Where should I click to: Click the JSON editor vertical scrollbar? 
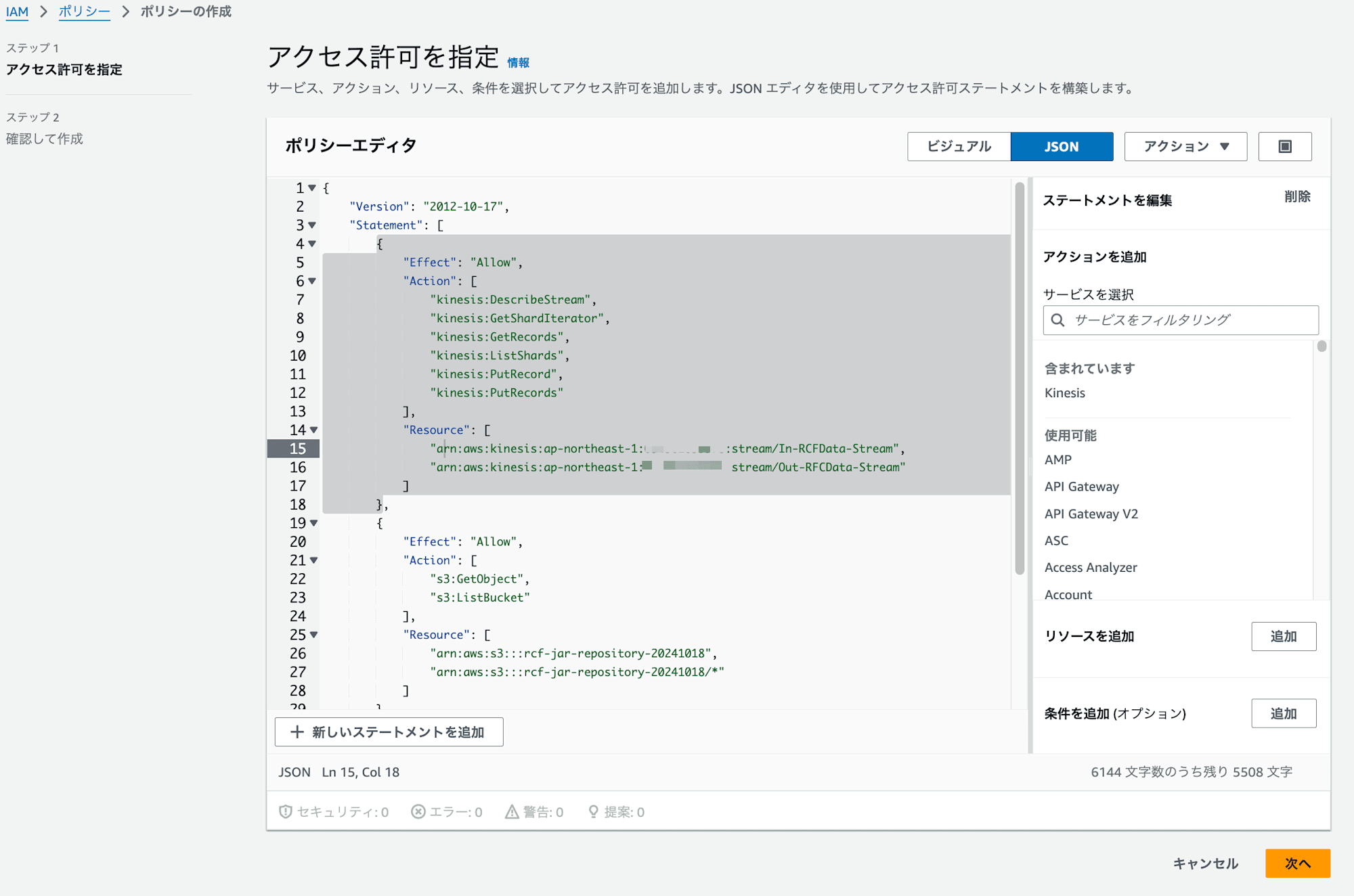pos(1020,378)
